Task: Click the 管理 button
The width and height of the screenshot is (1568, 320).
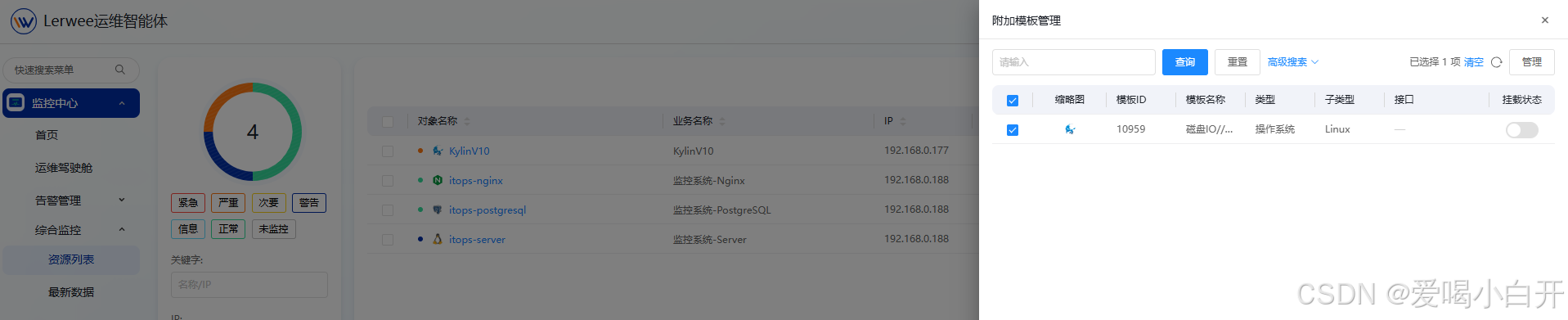Action: (1532, 62)
